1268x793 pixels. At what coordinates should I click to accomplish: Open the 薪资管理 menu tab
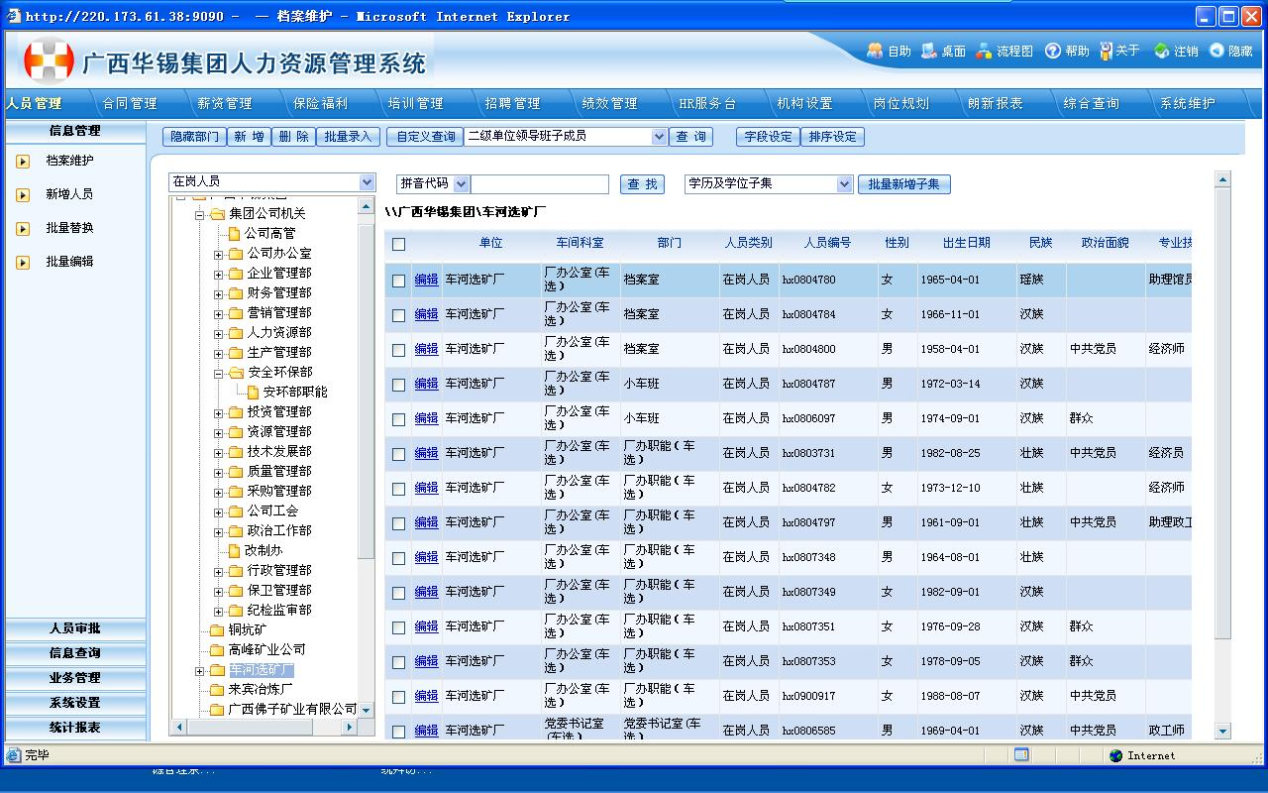point(224,103)
